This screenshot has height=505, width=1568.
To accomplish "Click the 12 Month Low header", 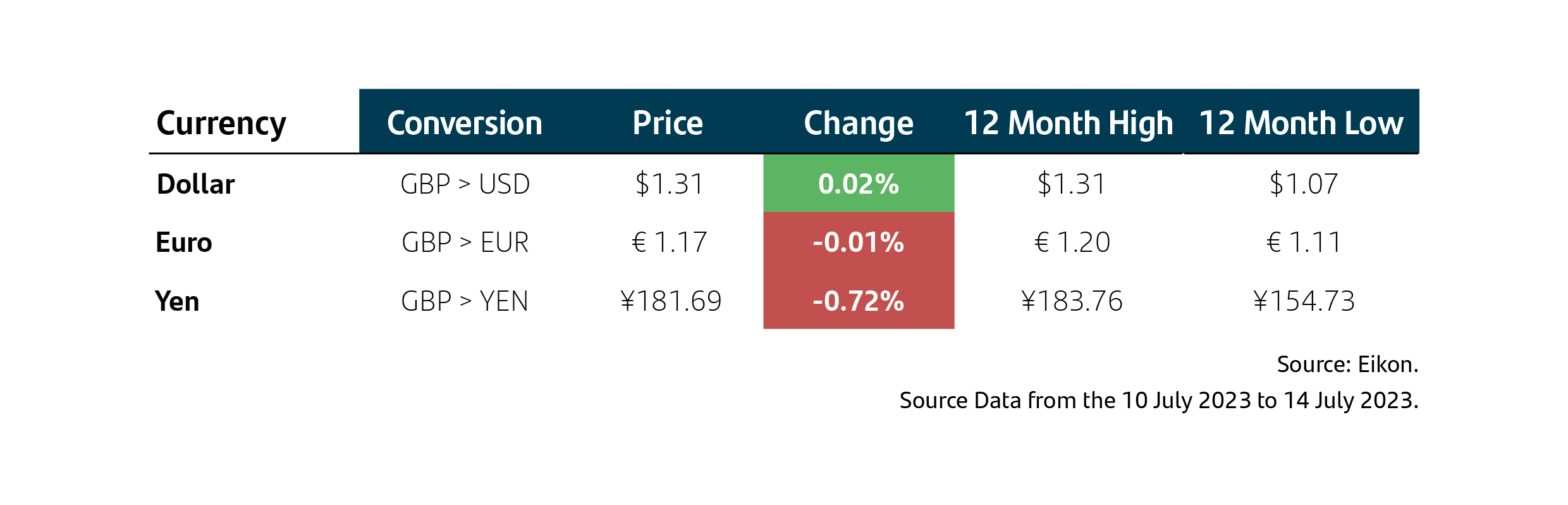I will coord(1301,123).
